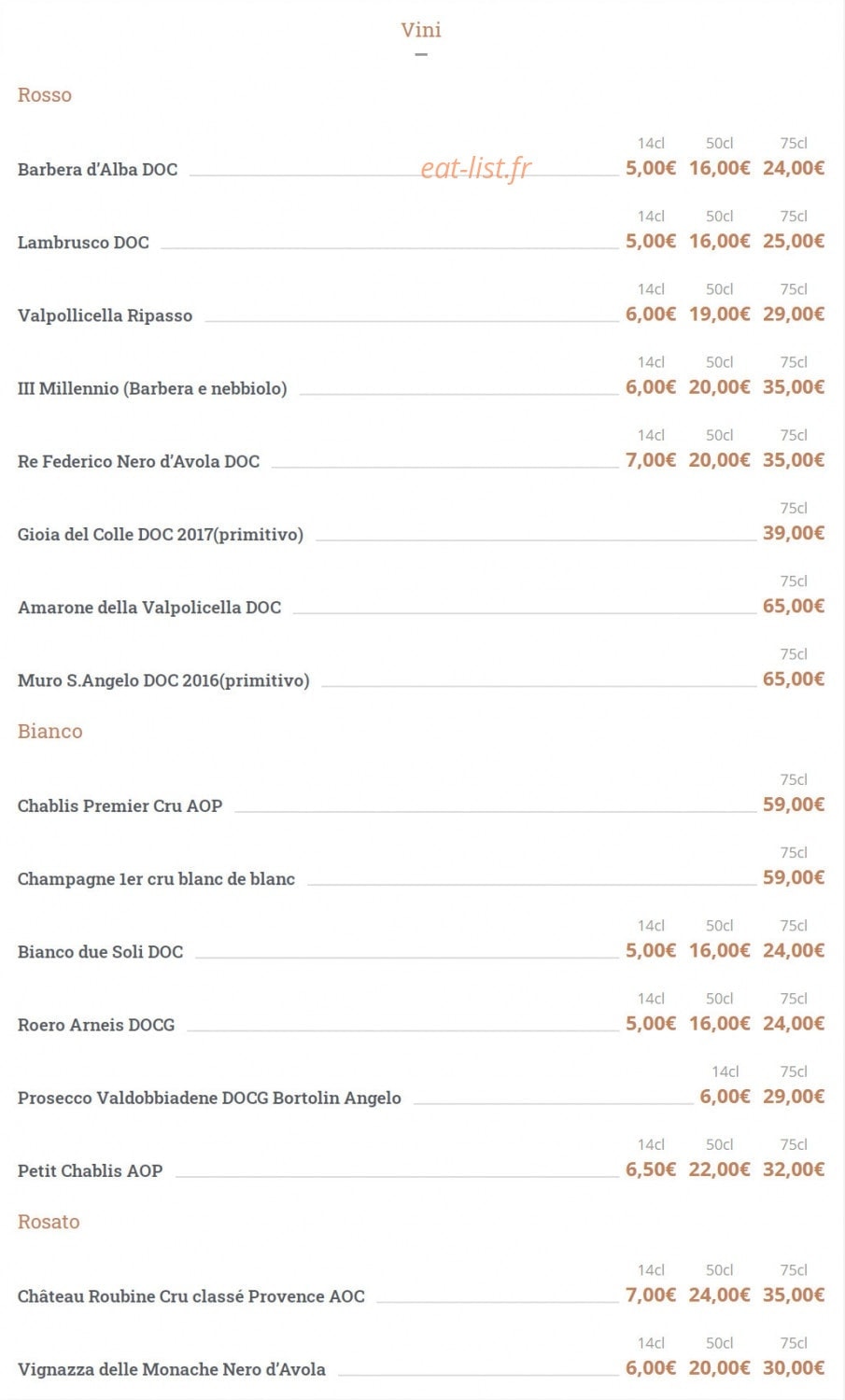Click III Millennio 50cl price 20,00€

(x=719, y=386)
